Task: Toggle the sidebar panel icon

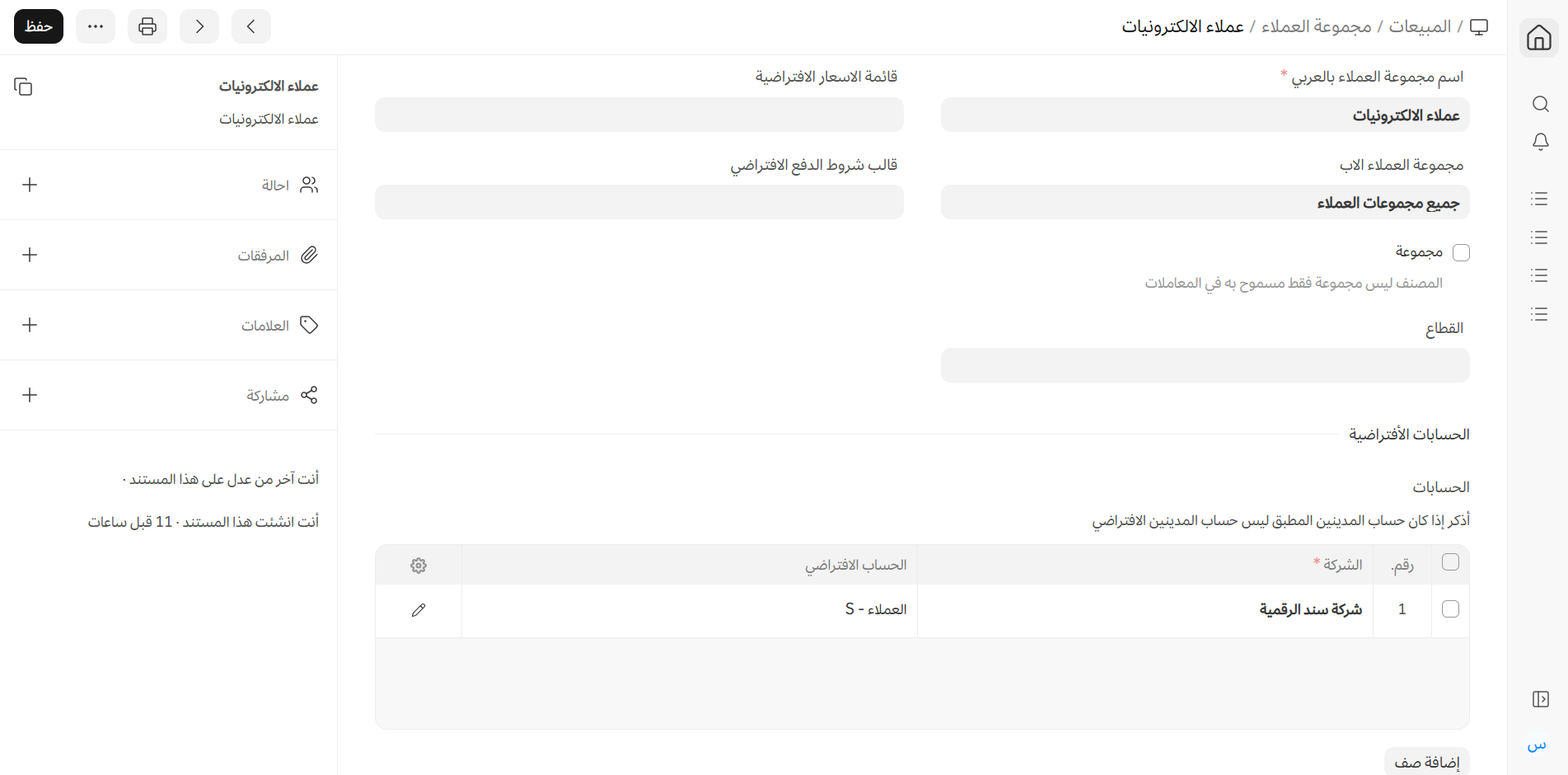Action: pyautogui.click(x=1540, y=699)
